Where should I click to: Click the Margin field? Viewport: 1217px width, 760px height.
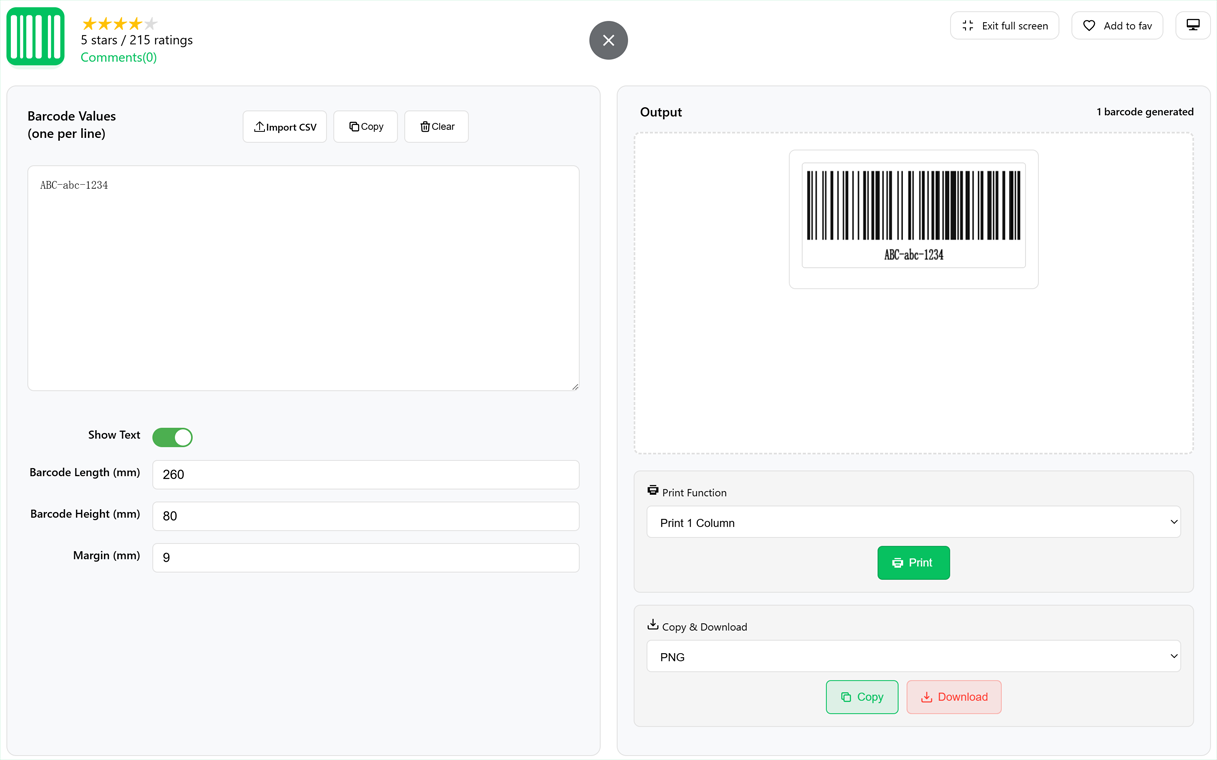click(366, 557)
